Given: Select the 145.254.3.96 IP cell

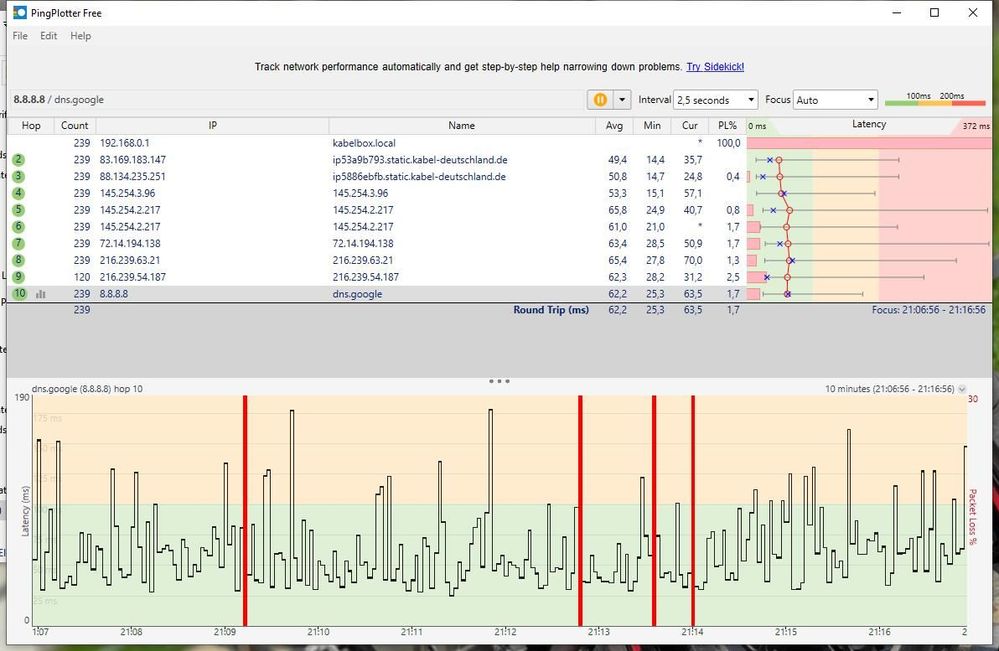Looking at the screenshot, I should (127, 193).
